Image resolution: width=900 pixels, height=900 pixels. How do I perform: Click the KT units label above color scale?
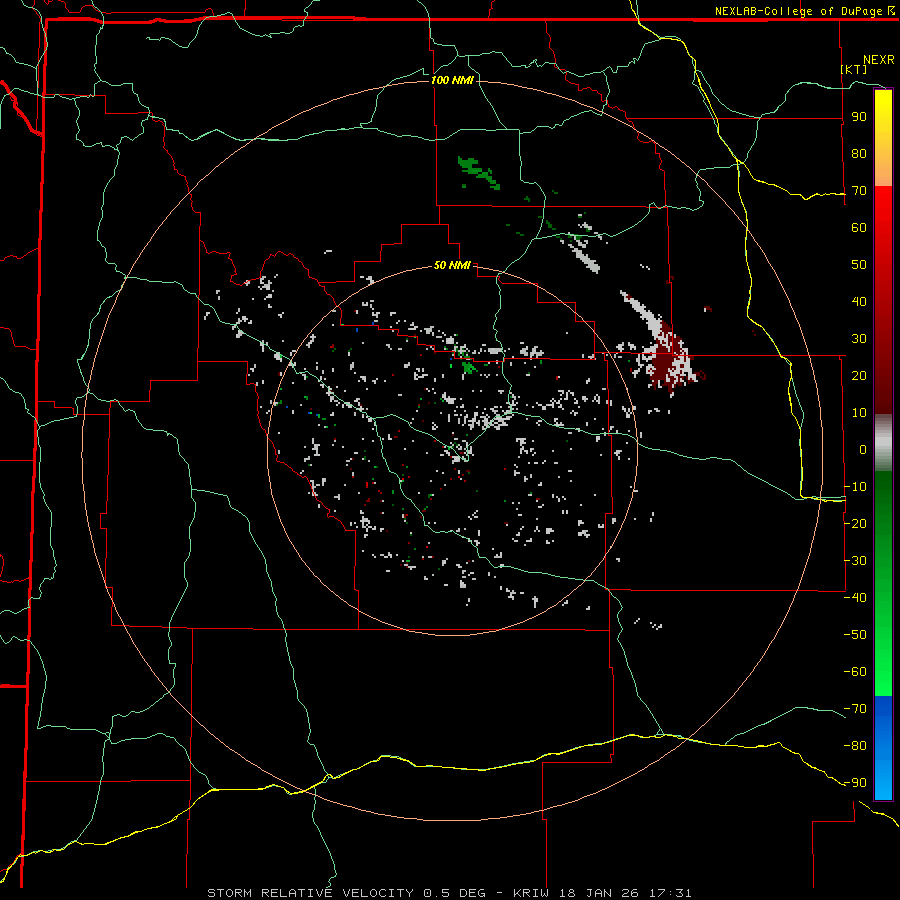tap(854, 69)
